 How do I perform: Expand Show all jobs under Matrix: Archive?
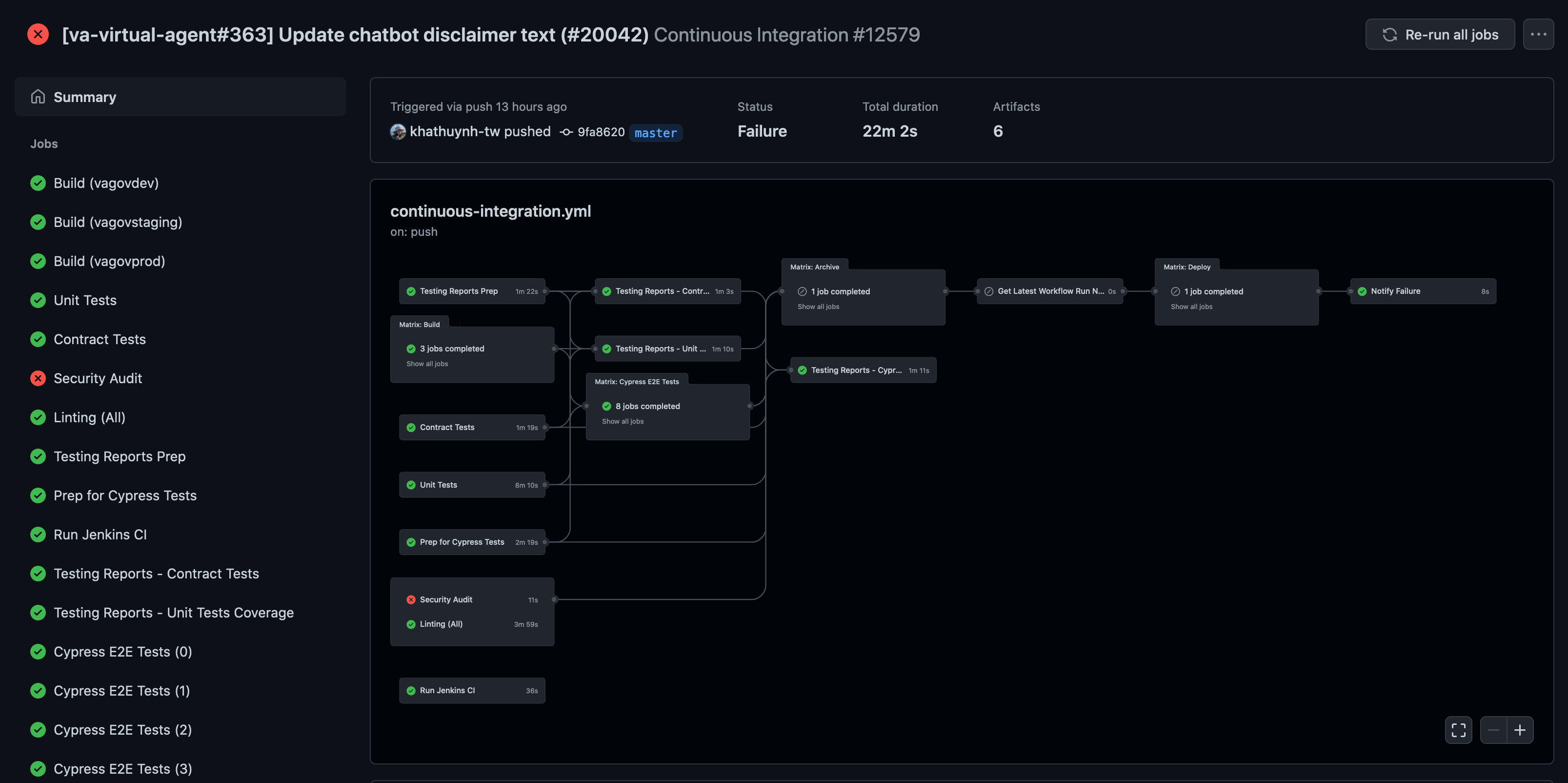pyautogui.click(x=818, y=306)
